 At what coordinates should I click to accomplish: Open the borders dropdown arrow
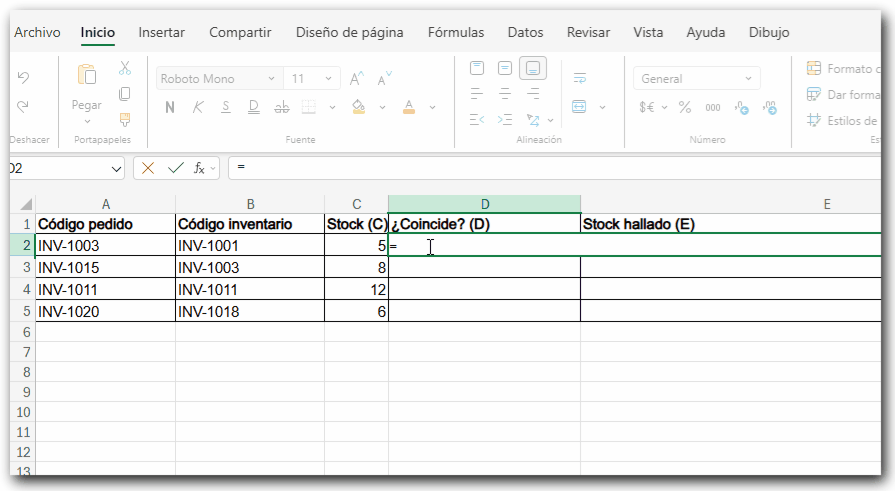(x=332, y=107)
